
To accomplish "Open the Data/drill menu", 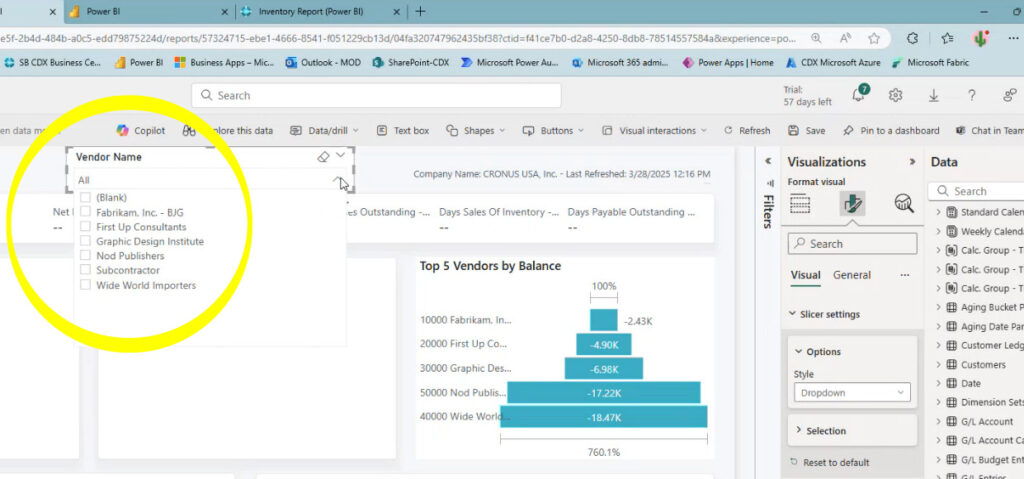I will click(325, 131).
